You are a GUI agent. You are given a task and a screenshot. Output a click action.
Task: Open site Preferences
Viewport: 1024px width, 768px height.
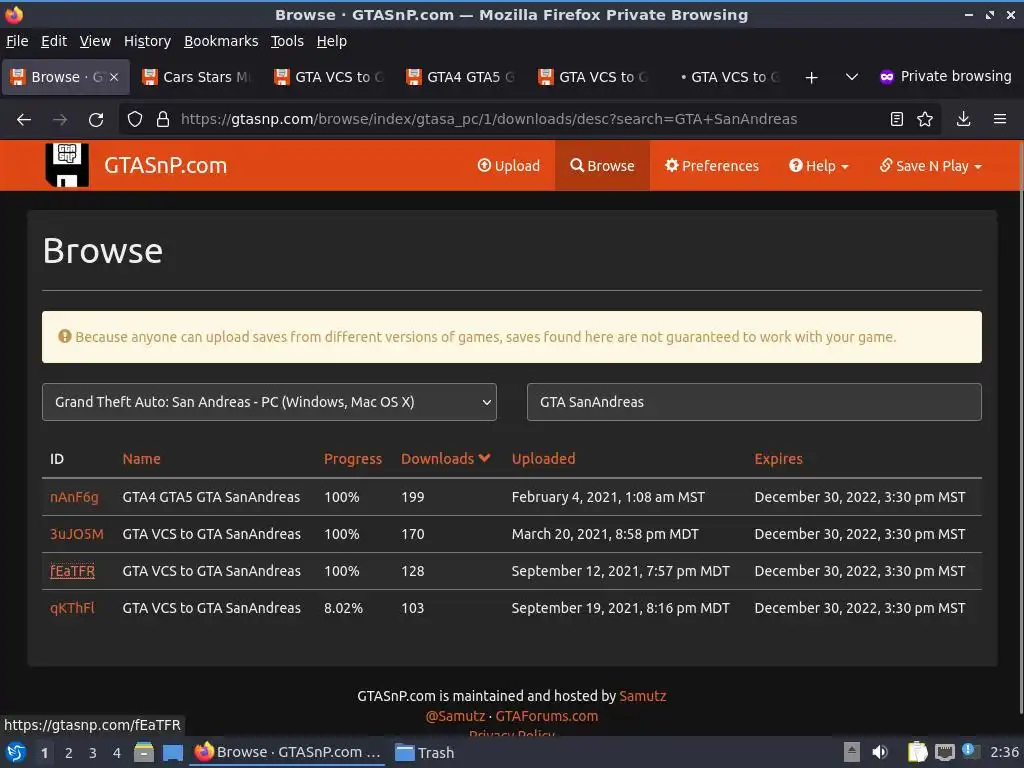point(712,166)
